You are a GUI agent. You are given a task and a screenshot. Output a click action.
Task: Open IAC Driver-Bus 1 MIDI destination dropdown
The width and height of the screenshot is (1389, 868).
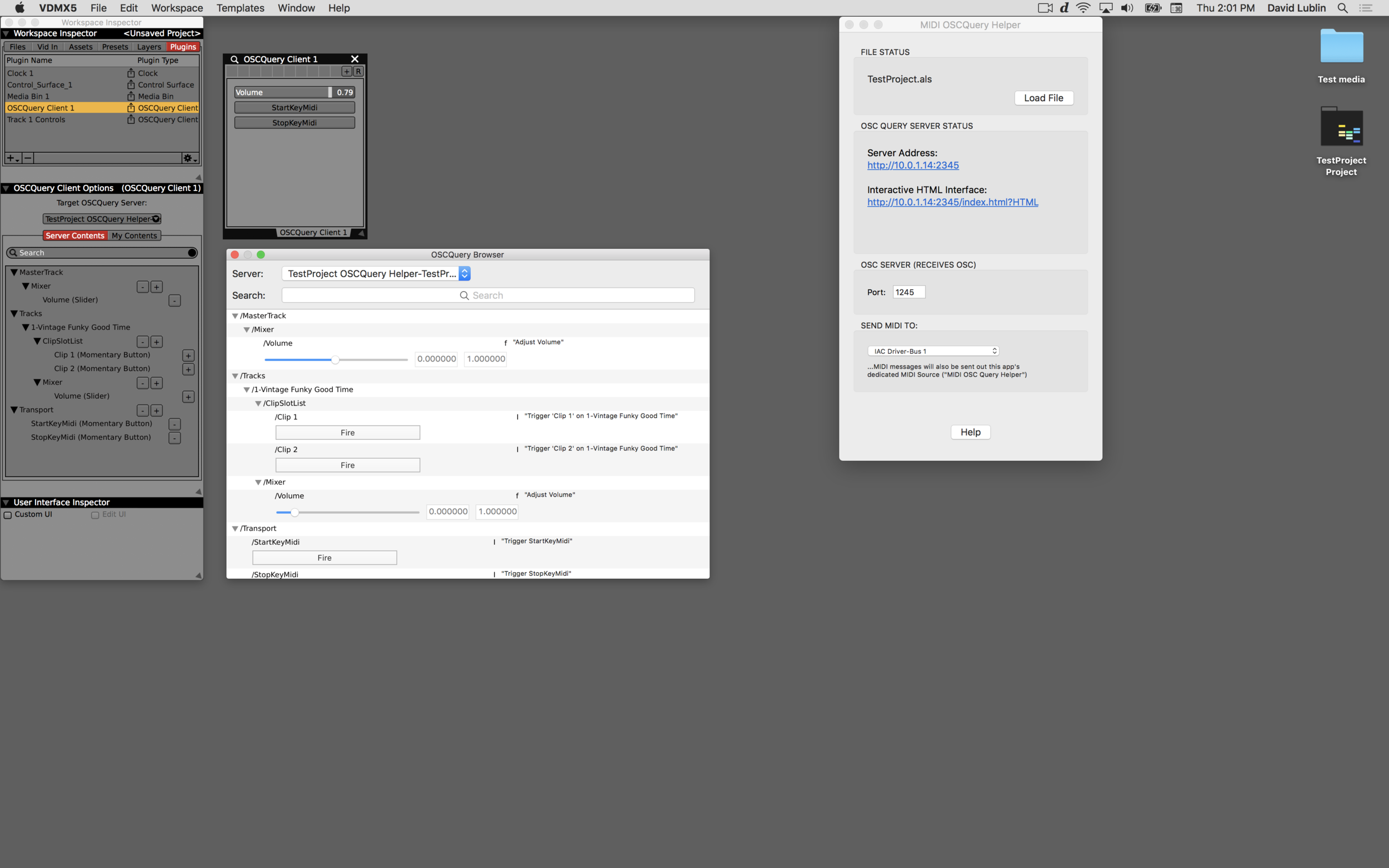(933, 351)
